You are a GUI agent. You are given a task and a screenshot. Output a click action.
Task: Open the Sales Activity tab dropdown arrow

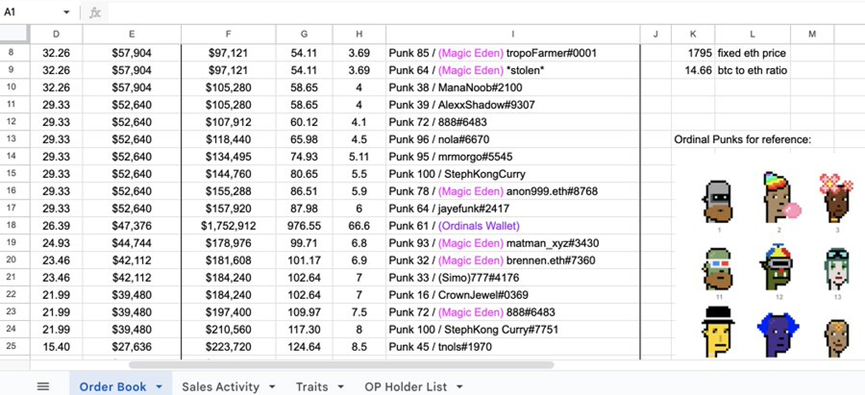click(272, 387)
